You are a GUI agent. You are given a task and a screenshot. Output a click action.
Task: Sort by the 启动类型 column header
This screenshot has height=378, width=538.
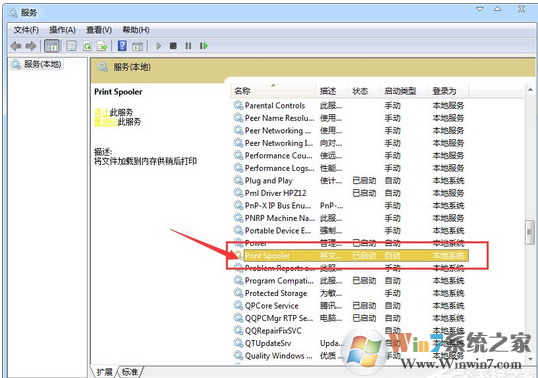tap(404, 91)
